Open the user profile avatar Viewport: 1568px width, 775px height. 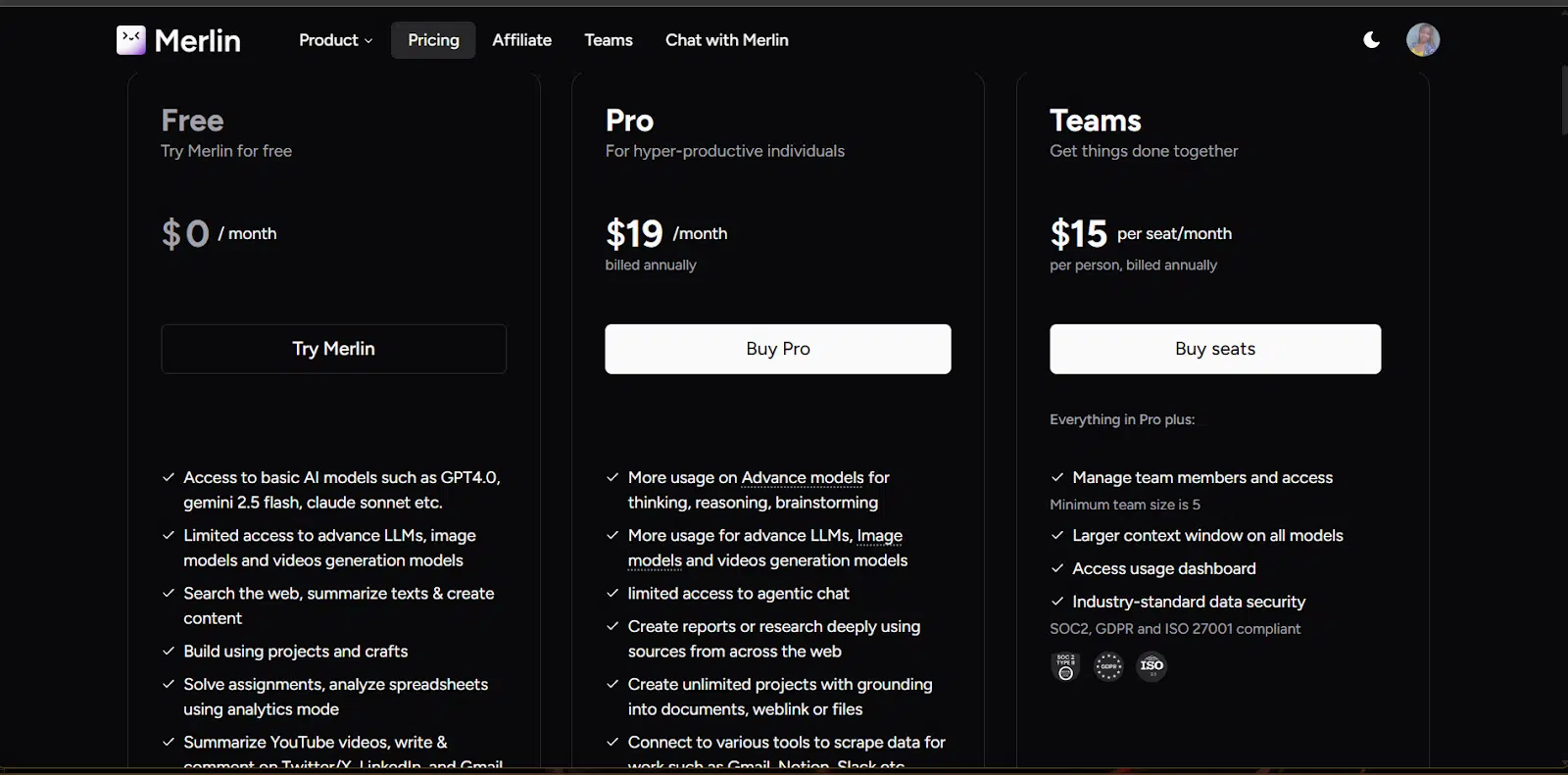click(1423, 40)
